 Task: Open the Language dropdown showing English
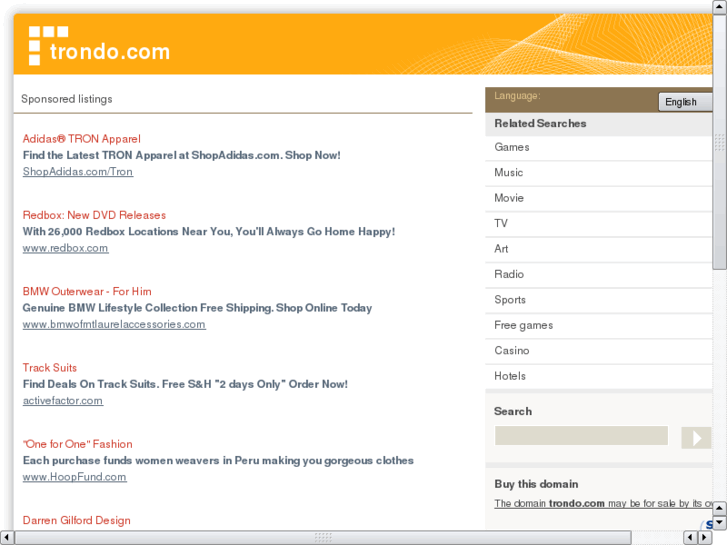coord(685,102)
